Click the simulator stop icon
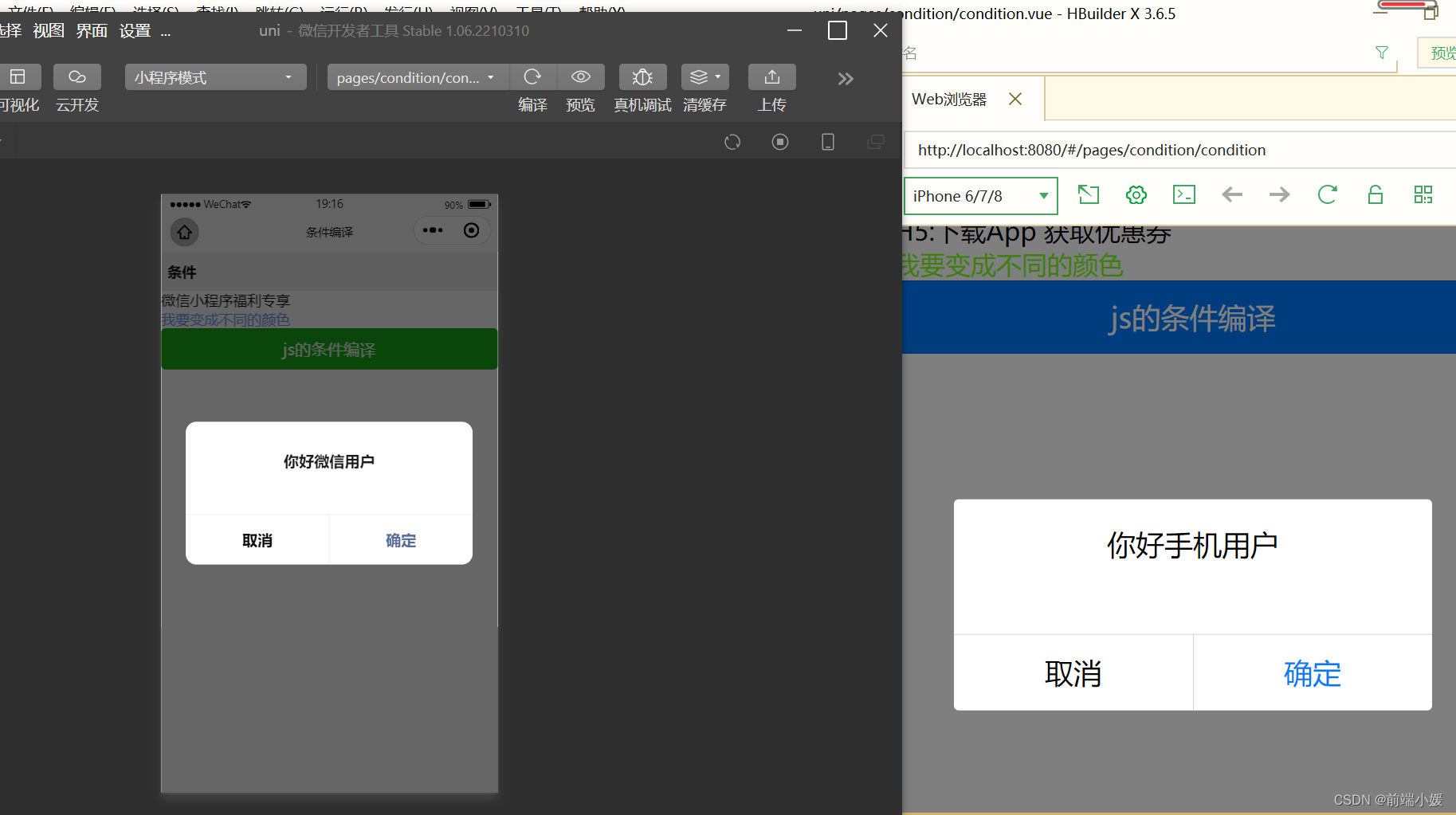Viewport: 1456px width, 815px height. 780,142
